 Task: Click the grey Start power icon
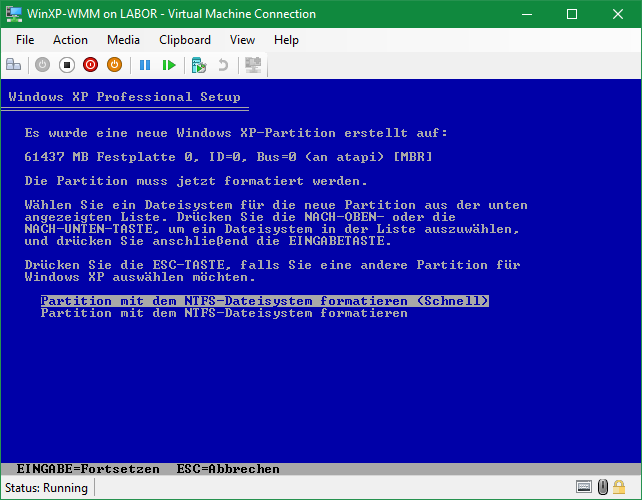tap(42, 65)
